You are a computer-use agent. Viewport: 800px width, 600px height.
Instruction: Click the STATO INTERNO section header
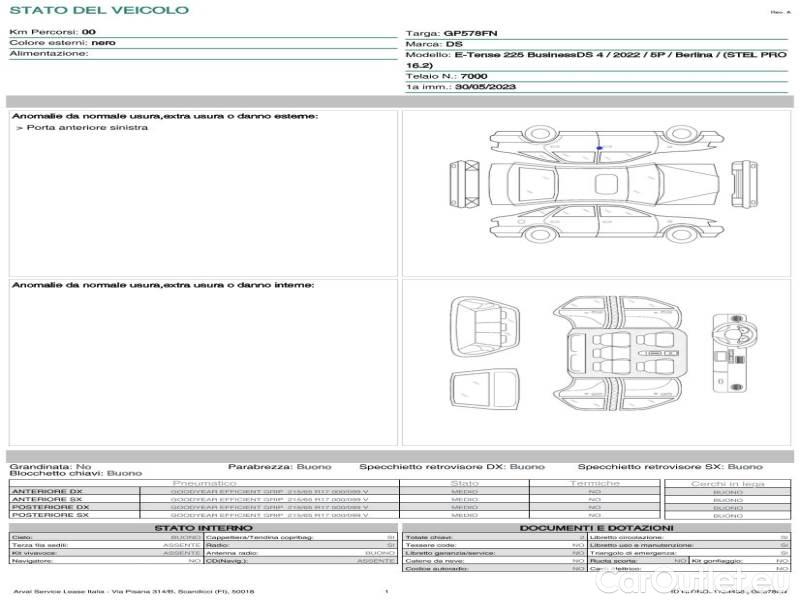(203, 528)
